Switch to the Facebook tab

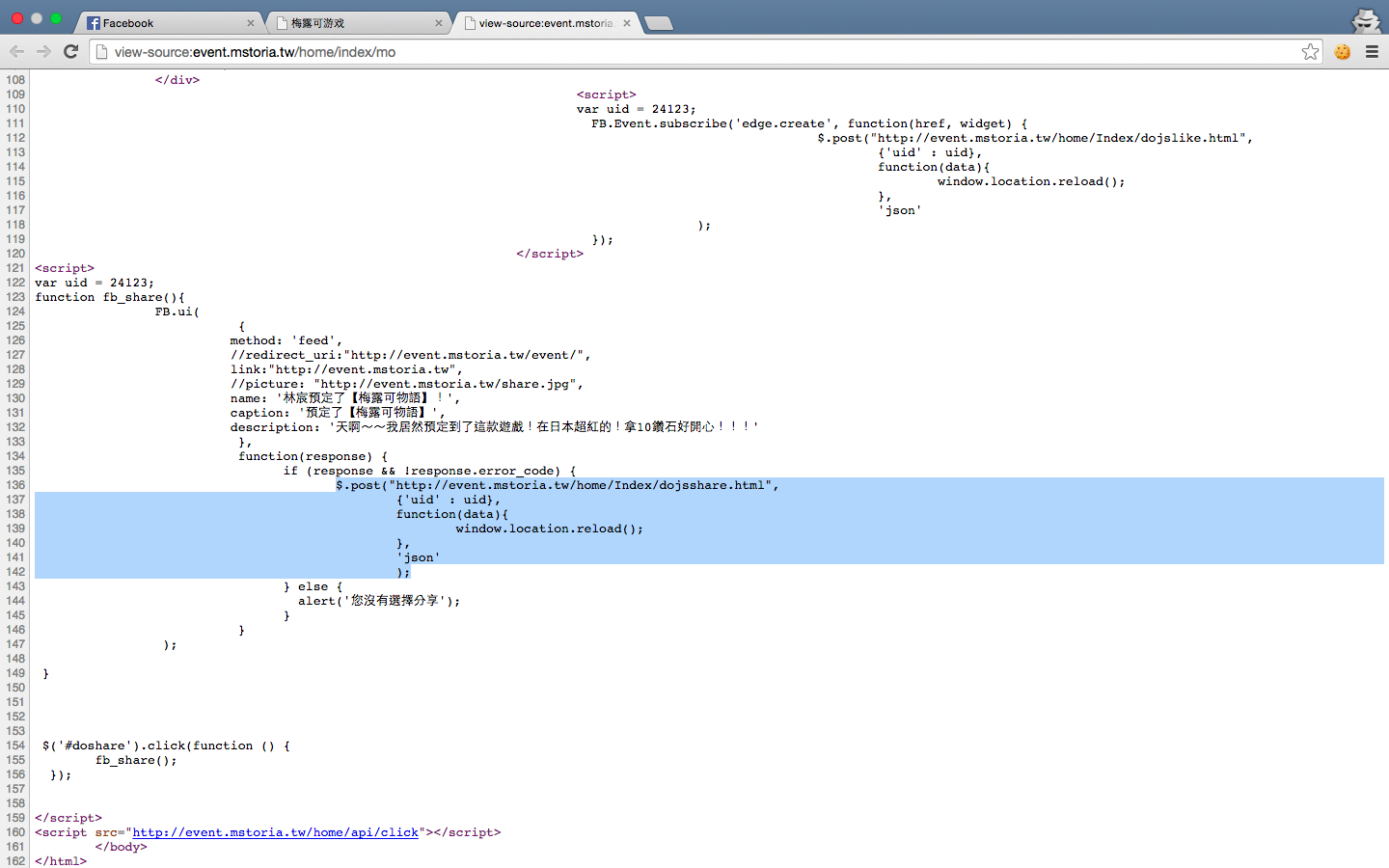point(169,23)
